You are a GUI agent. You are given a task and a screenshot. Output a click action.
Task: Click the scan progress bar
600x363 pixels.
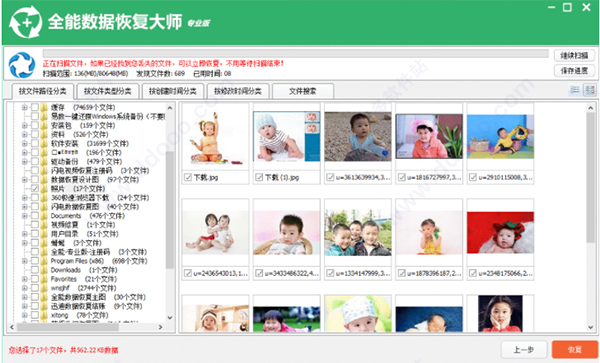coord(295,53)
